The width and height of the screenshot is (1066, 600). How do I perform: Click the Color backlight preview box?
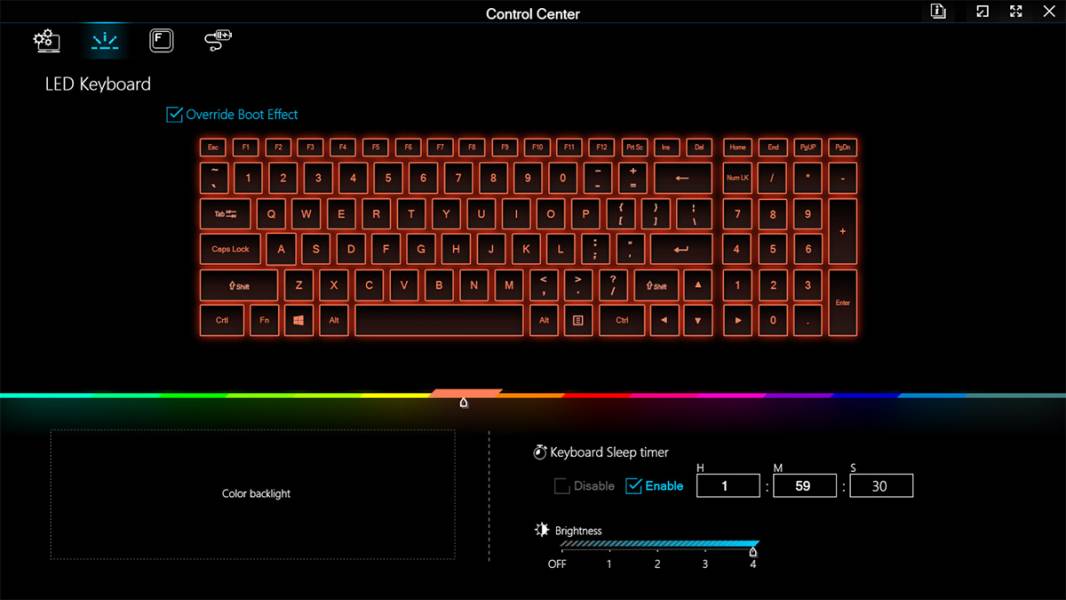[x=253, y=494]
